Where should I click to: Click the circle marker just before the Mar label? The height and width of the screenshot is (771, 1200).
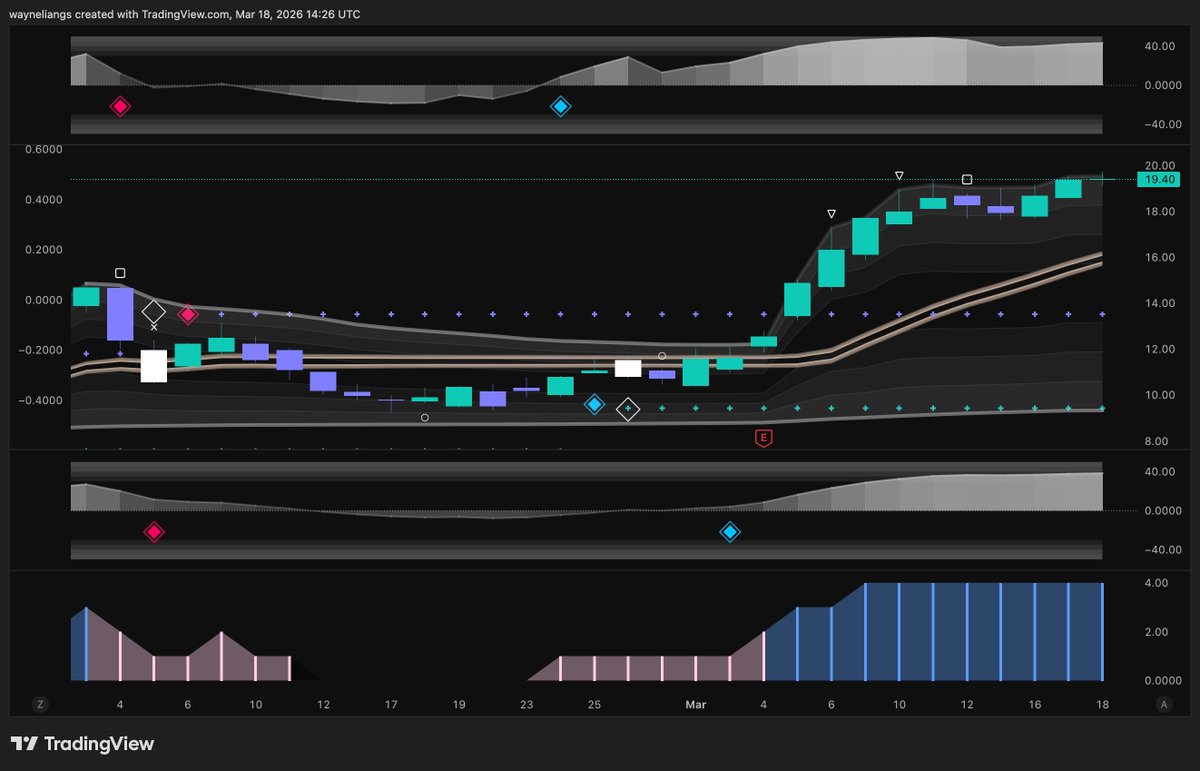click(x=662, y=356)
